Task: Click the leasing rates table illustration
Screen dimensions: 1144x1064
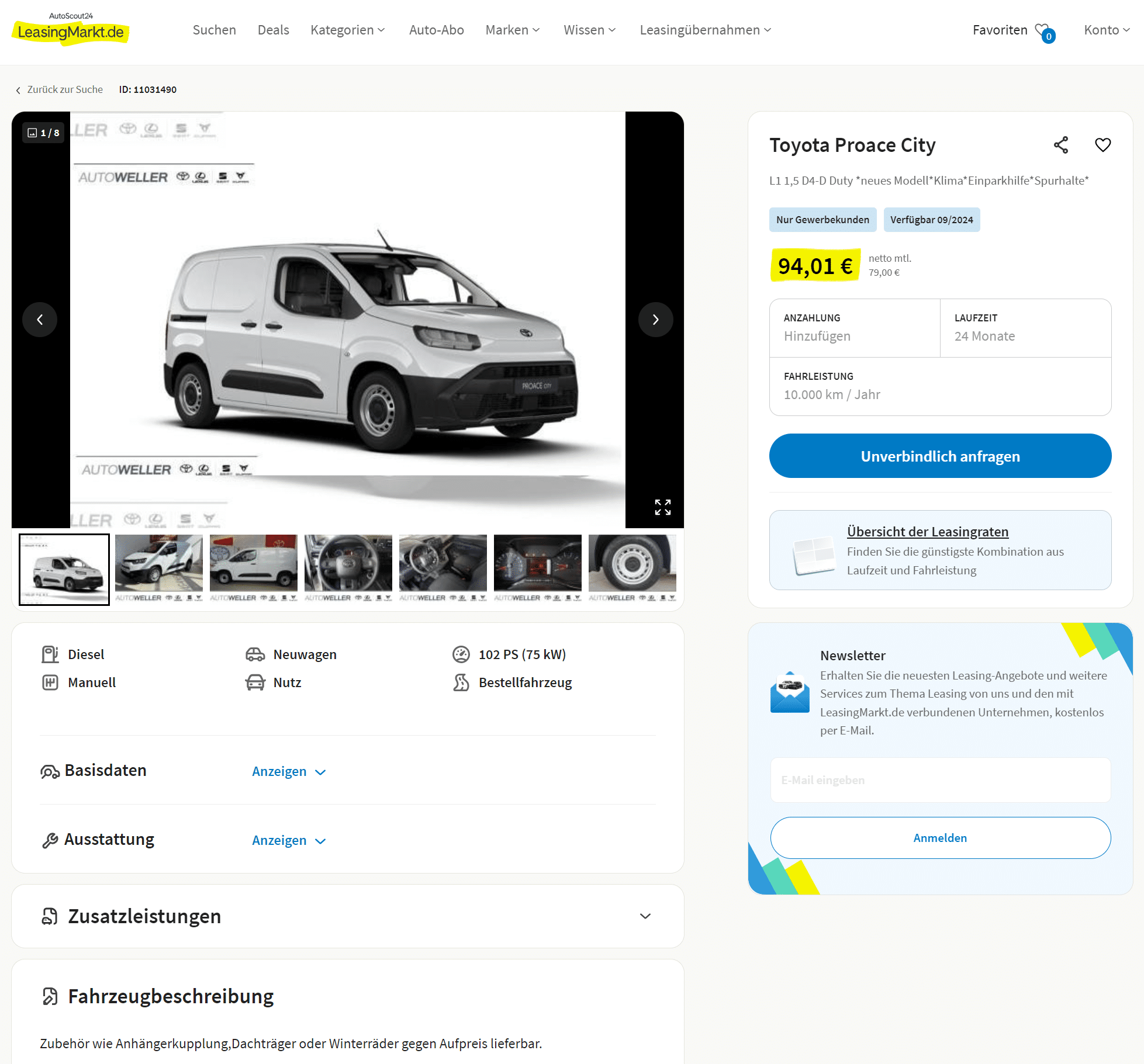Action: tap(814, 556)
